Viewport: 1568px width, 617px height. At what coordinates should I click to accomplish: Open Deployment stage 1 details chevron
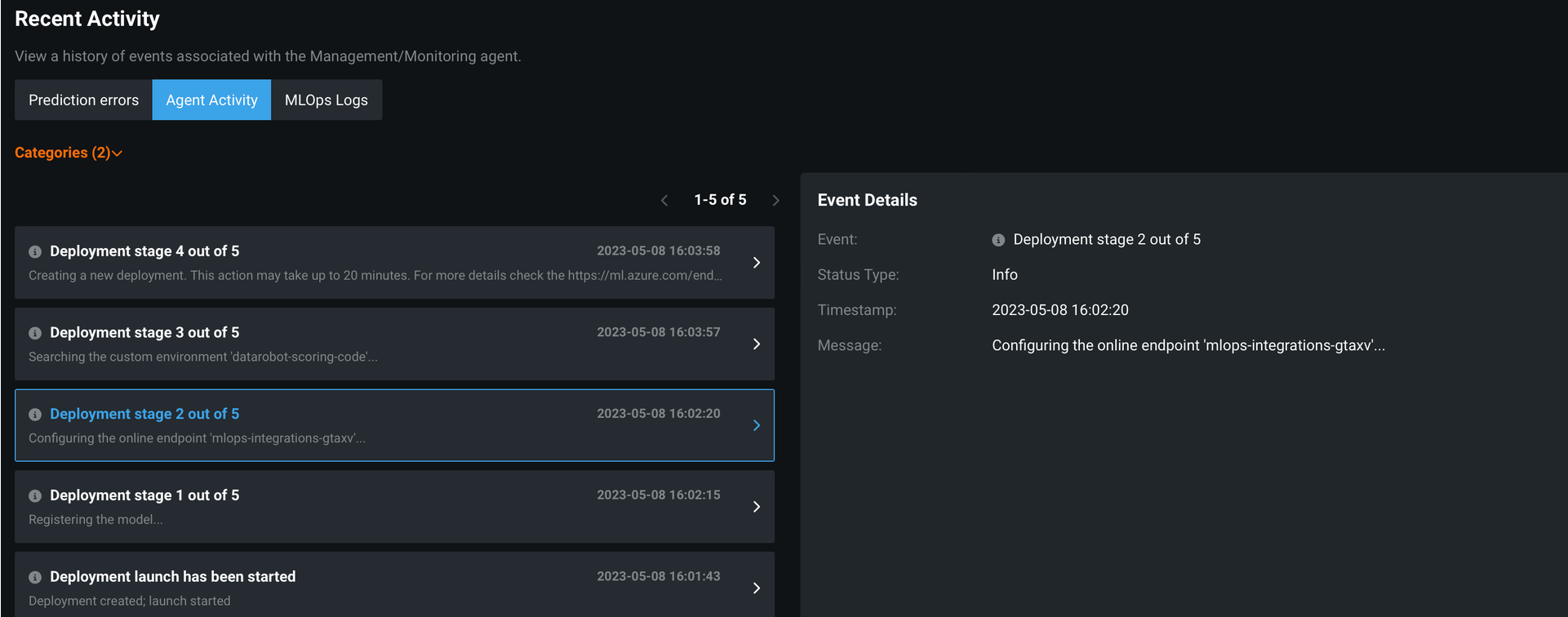(x=757, y=507)
